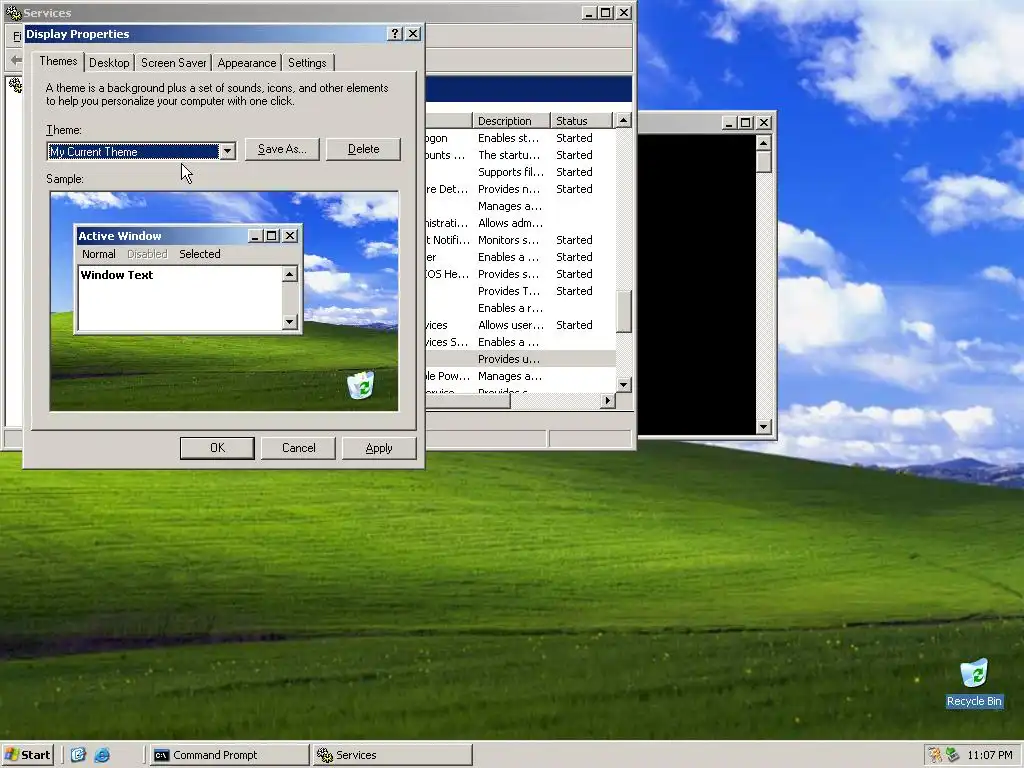This screenshot has height=768, width=1024.
Task: Minimize the Services window
Action: tap(589, 12)
